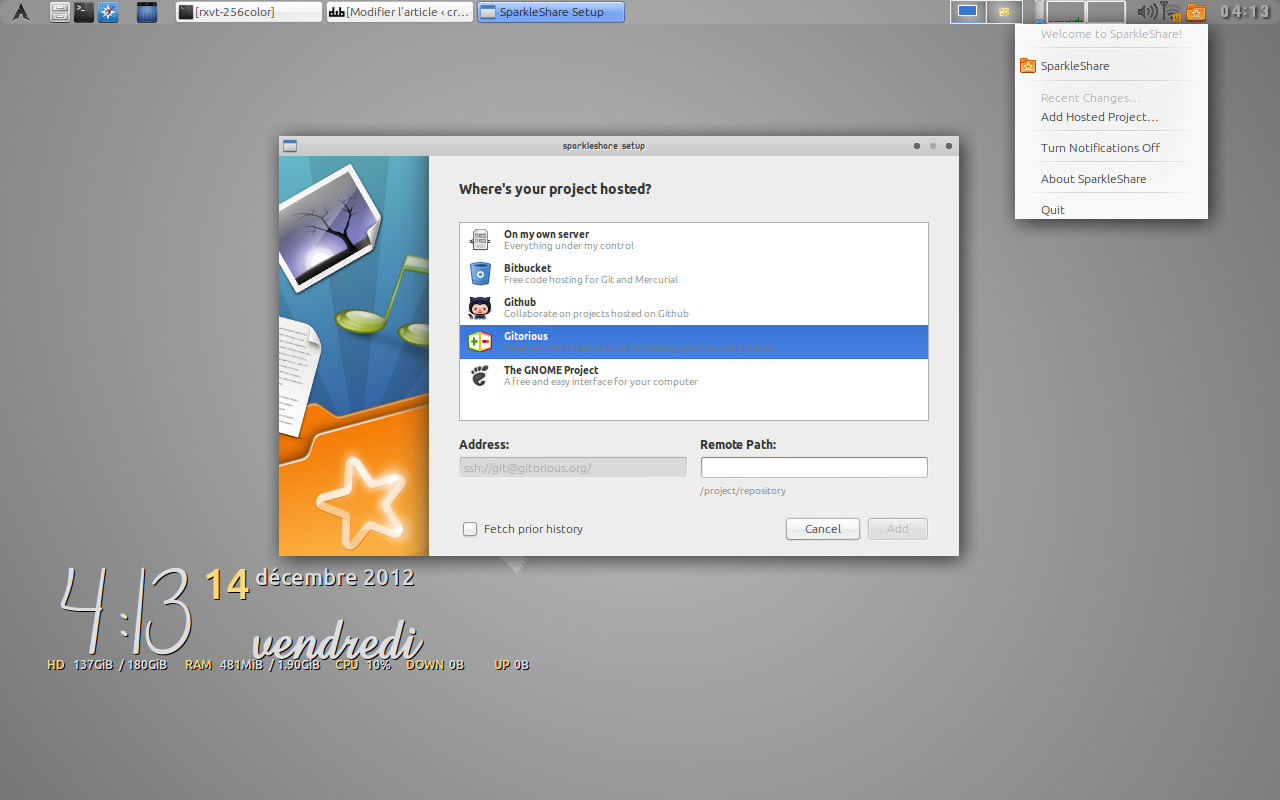
Task: Click the SparkleShare orange folder tray icon
Action: point(1196,12)
